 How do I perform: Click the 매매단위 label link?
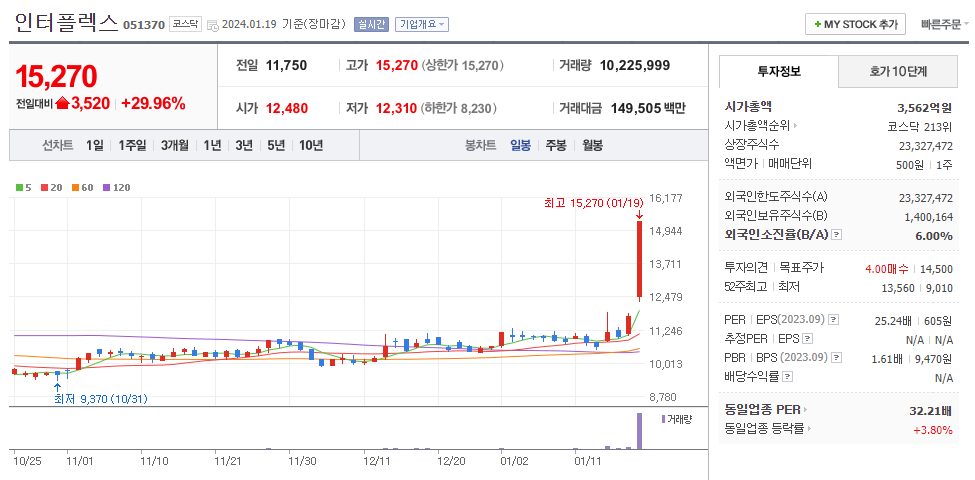pos(790,164)
